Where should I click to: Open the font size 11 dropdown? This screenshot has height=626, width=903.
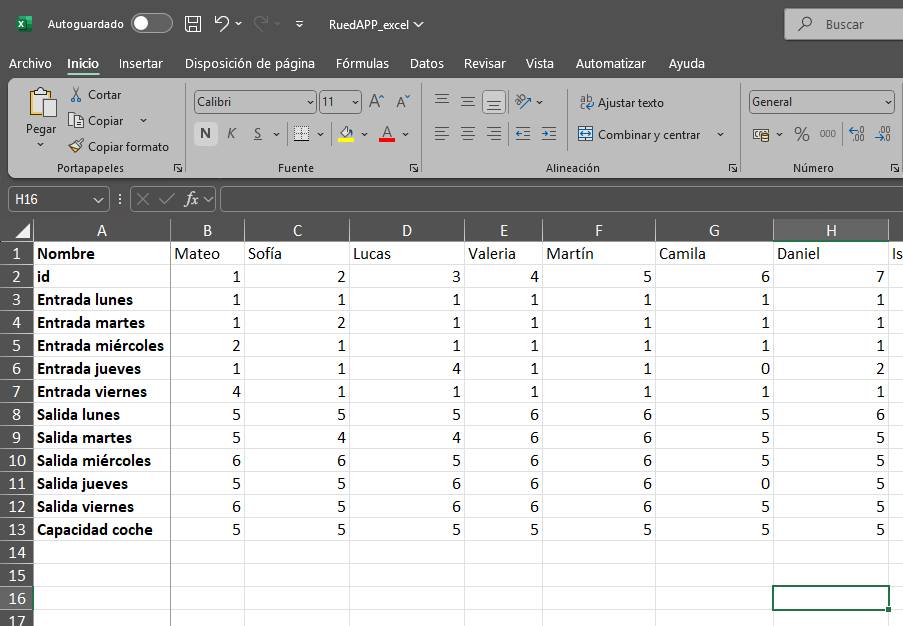coord(355,102)
